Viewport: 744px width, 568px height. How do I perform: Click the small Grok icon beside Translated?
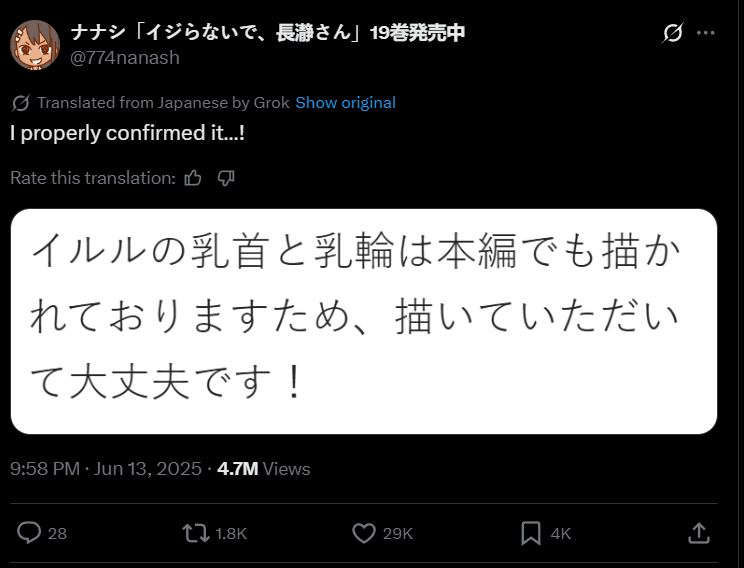point(20,102)
